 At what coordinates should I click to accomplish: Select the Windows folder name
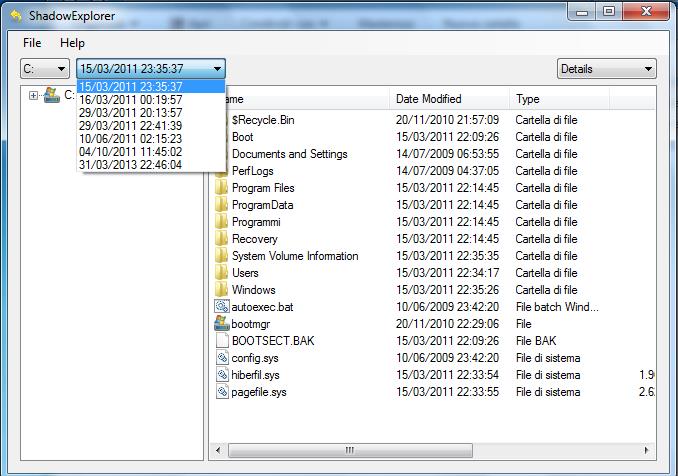coord(253,290)
